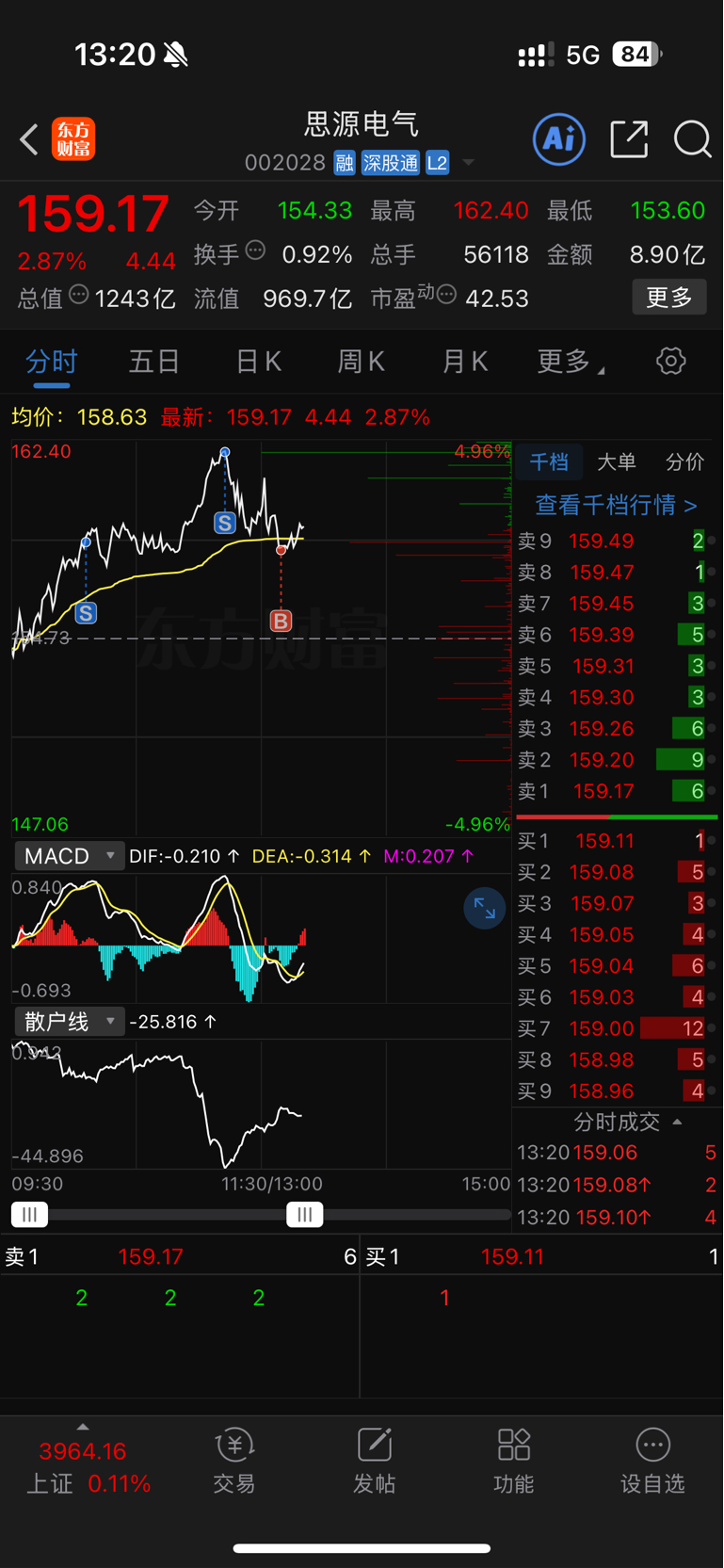Switch to the 五日 tab
The width and height of the screenshot is (724, 1568).
pos(154,362)
